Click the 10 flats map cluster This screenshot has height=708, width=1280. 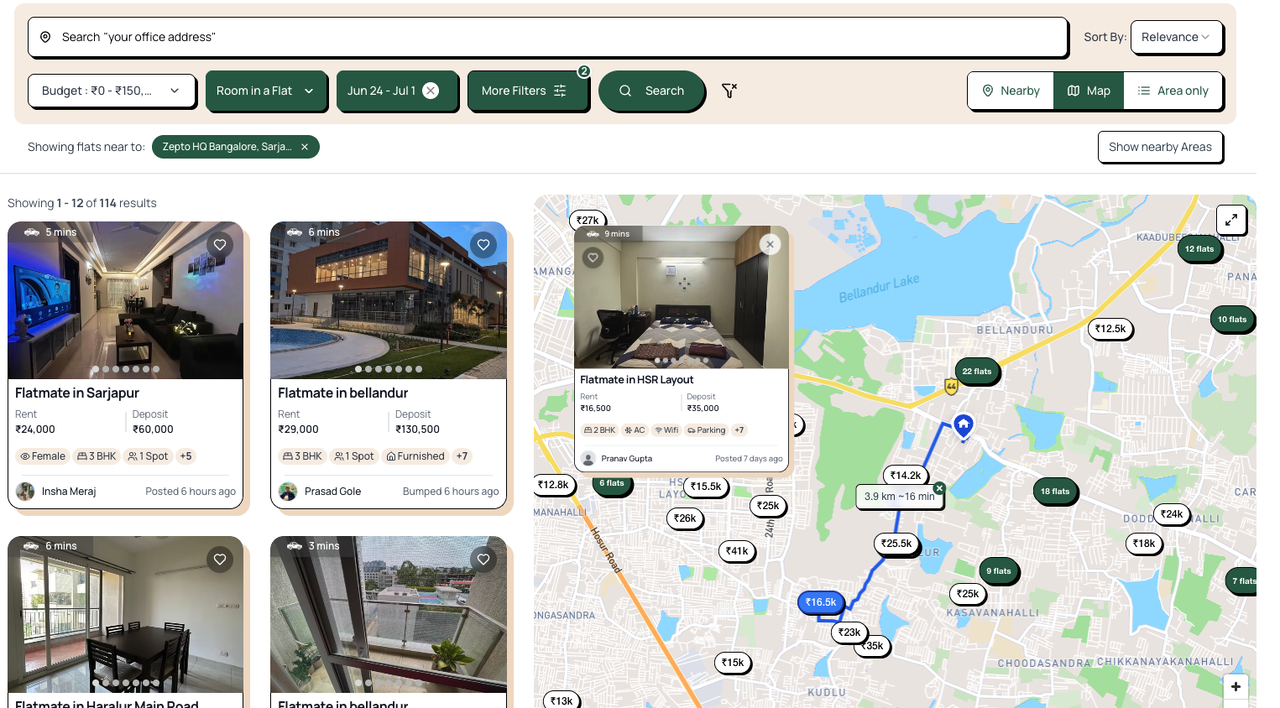1232,320
